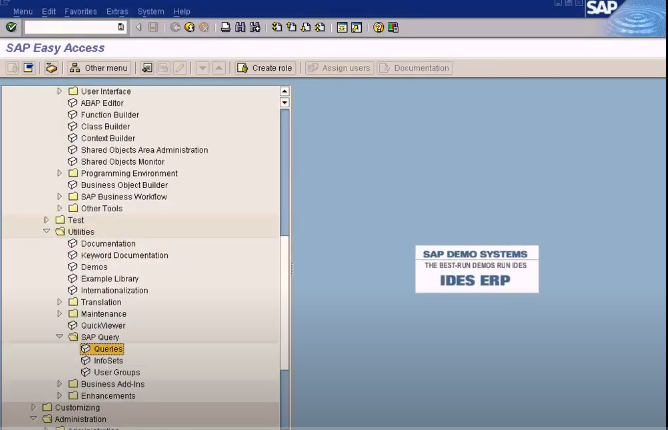Click the Other menu button
This screenshot has width=668, height=430.
coord(99,68)
